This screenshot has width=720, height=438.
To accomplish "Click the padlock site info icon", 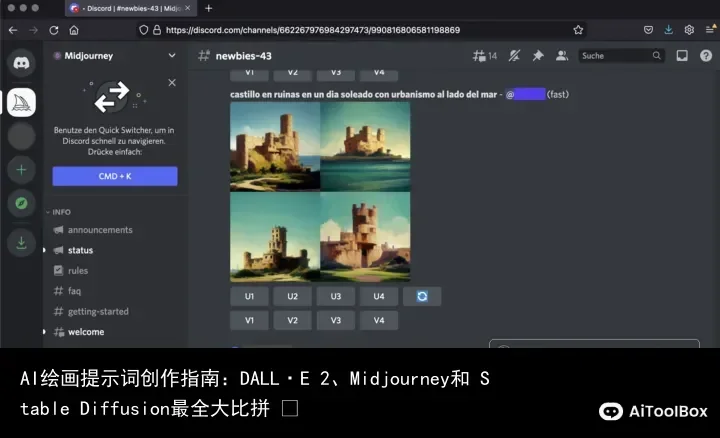I will [x=157, y=30].
